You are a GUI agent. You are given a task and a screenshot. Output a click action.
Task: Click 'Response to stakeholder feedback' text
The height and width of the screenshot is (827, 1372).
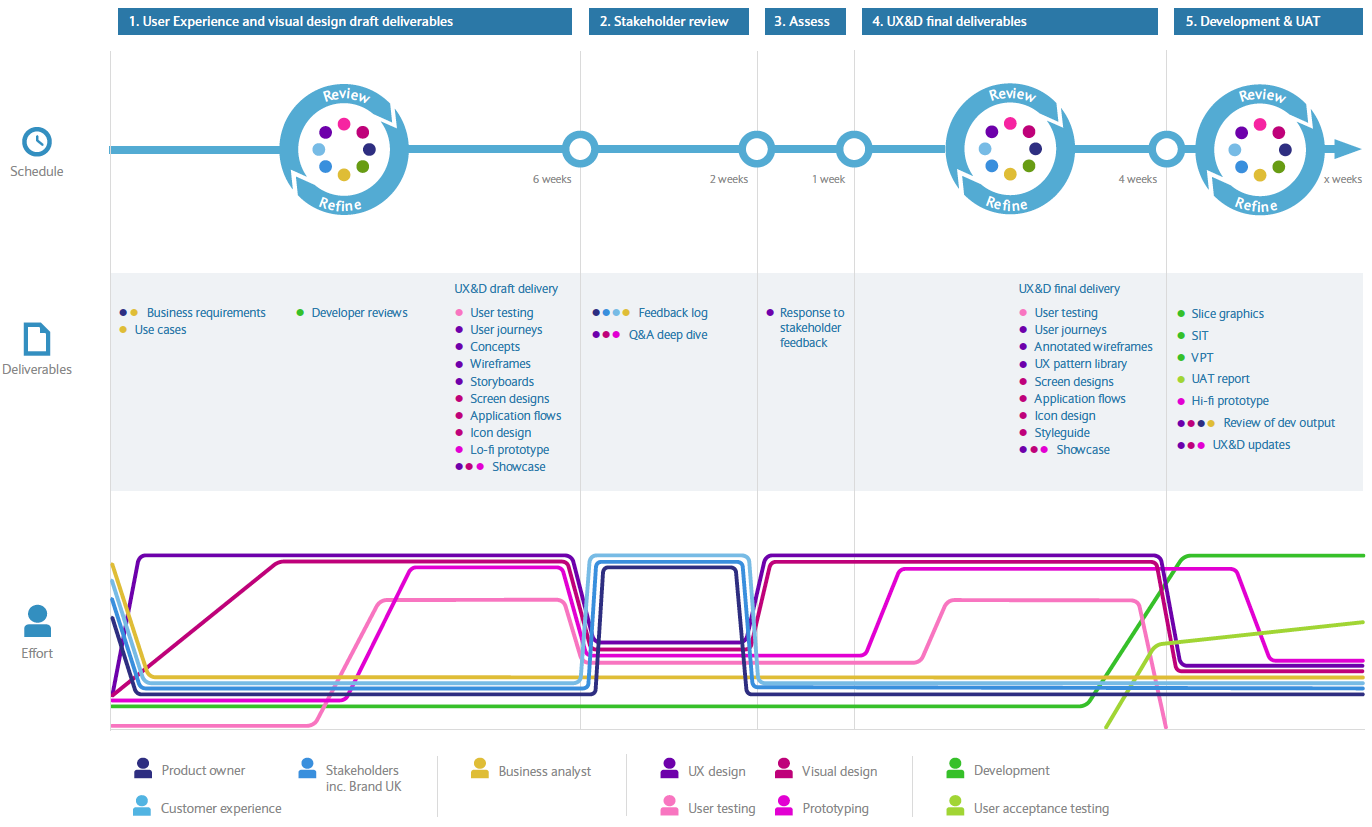[x=812, y=328]
